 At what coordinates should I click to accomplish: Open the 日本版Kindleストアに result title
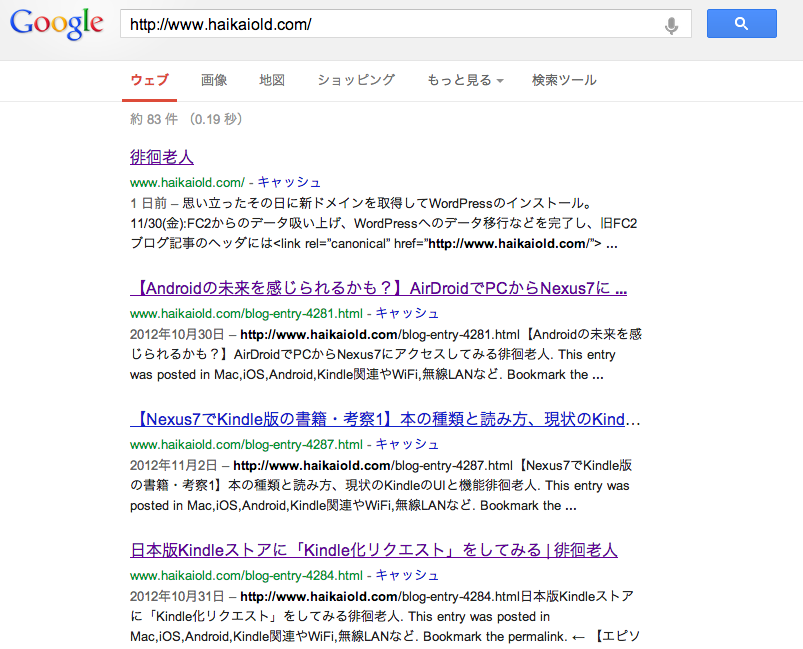pos(374,551)
